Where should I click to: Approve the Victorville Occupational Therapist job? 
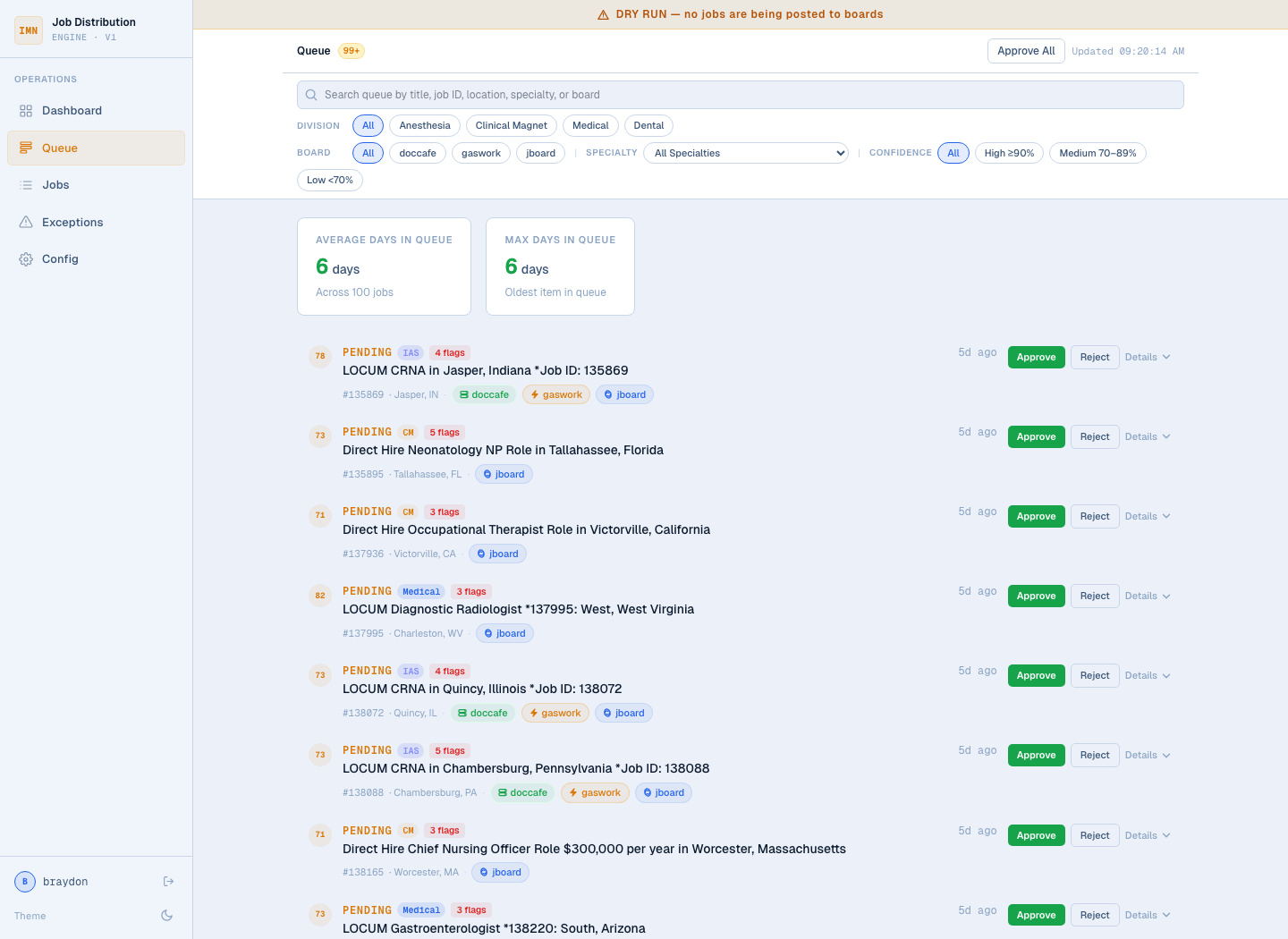[x=1036, y=516]
